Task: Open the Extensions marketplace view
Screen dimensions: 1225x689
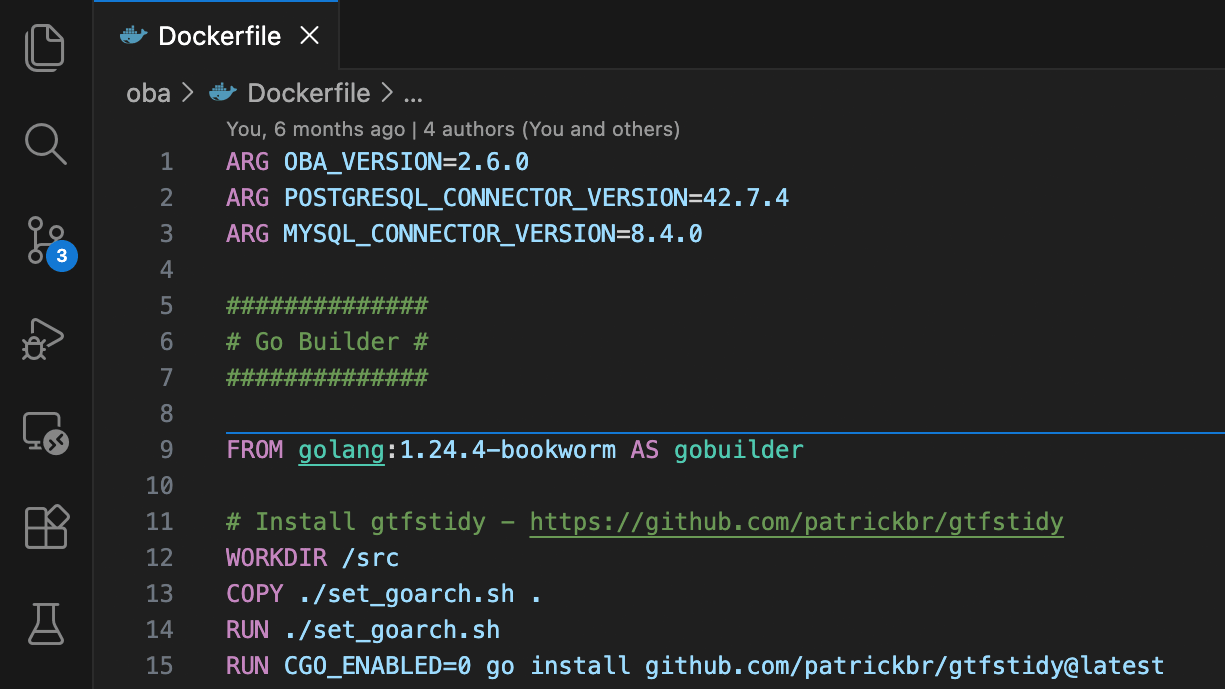Action: pos(45,527)
